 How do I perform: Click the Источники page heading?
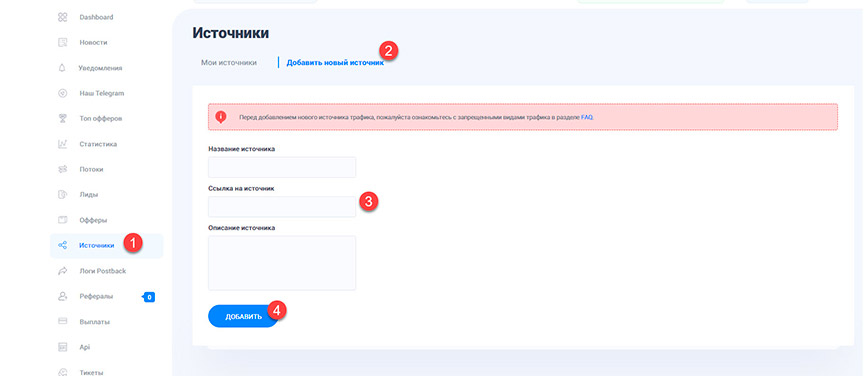point(230,33)
